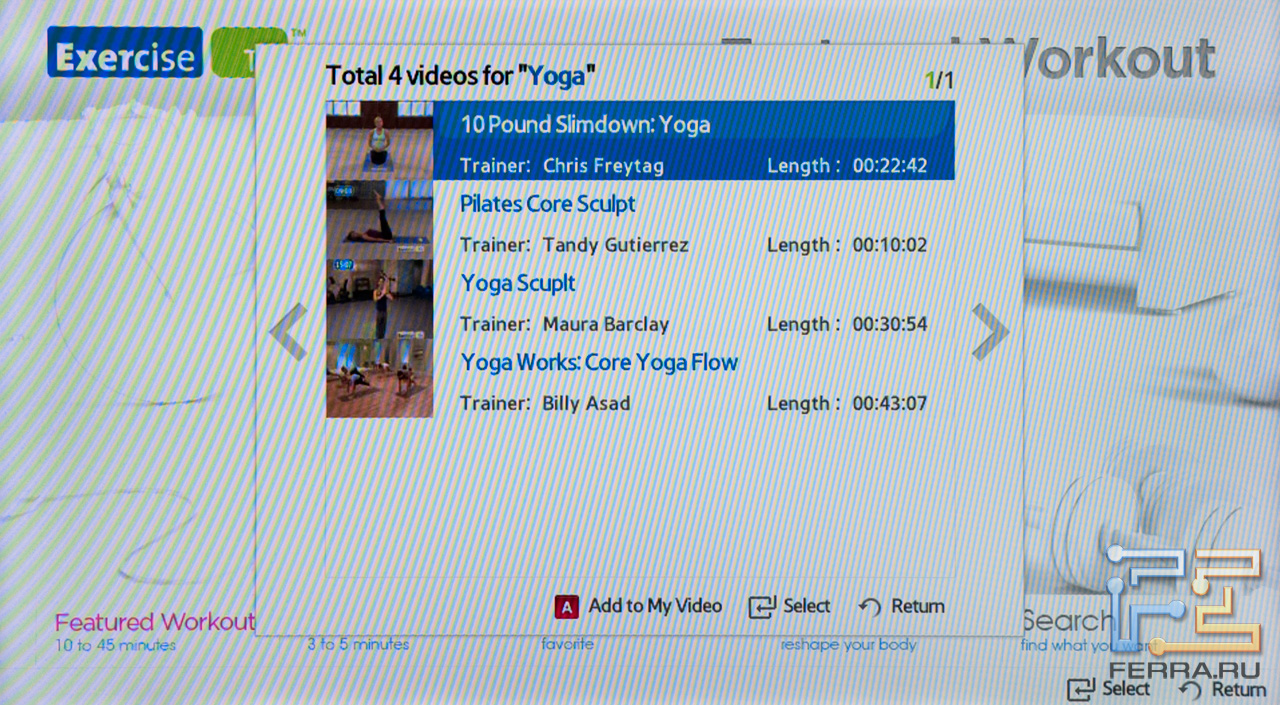The height and width of the screenshot is (705, 1280).
Task: Select Yoga Works: Core Yoga Flow title
Action: click(x=599, y=362)
